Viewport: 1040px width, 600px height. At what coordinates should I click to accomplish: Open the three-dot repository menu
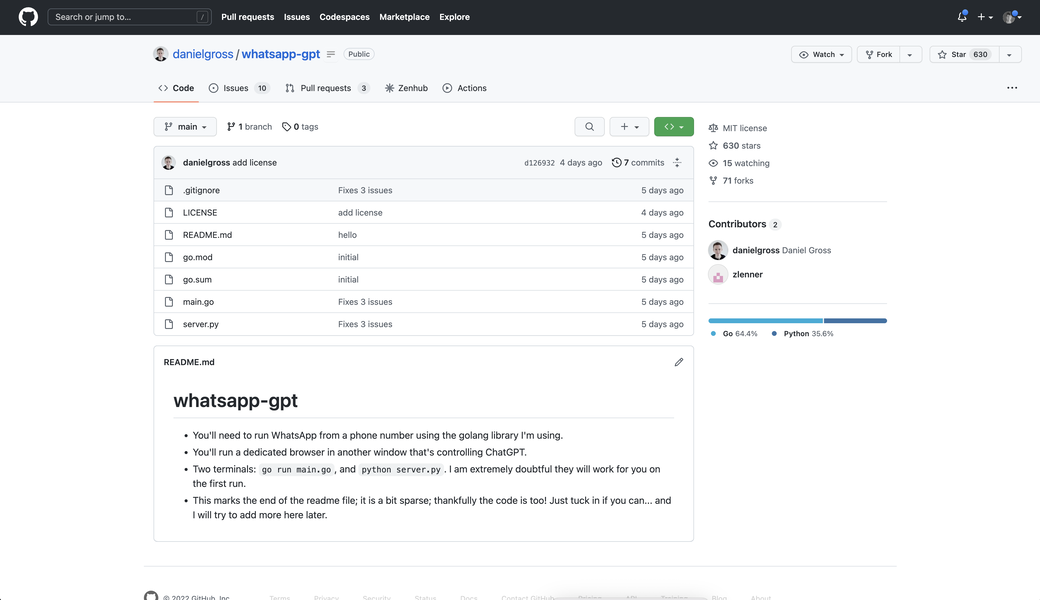click(x=1012, y=88)
